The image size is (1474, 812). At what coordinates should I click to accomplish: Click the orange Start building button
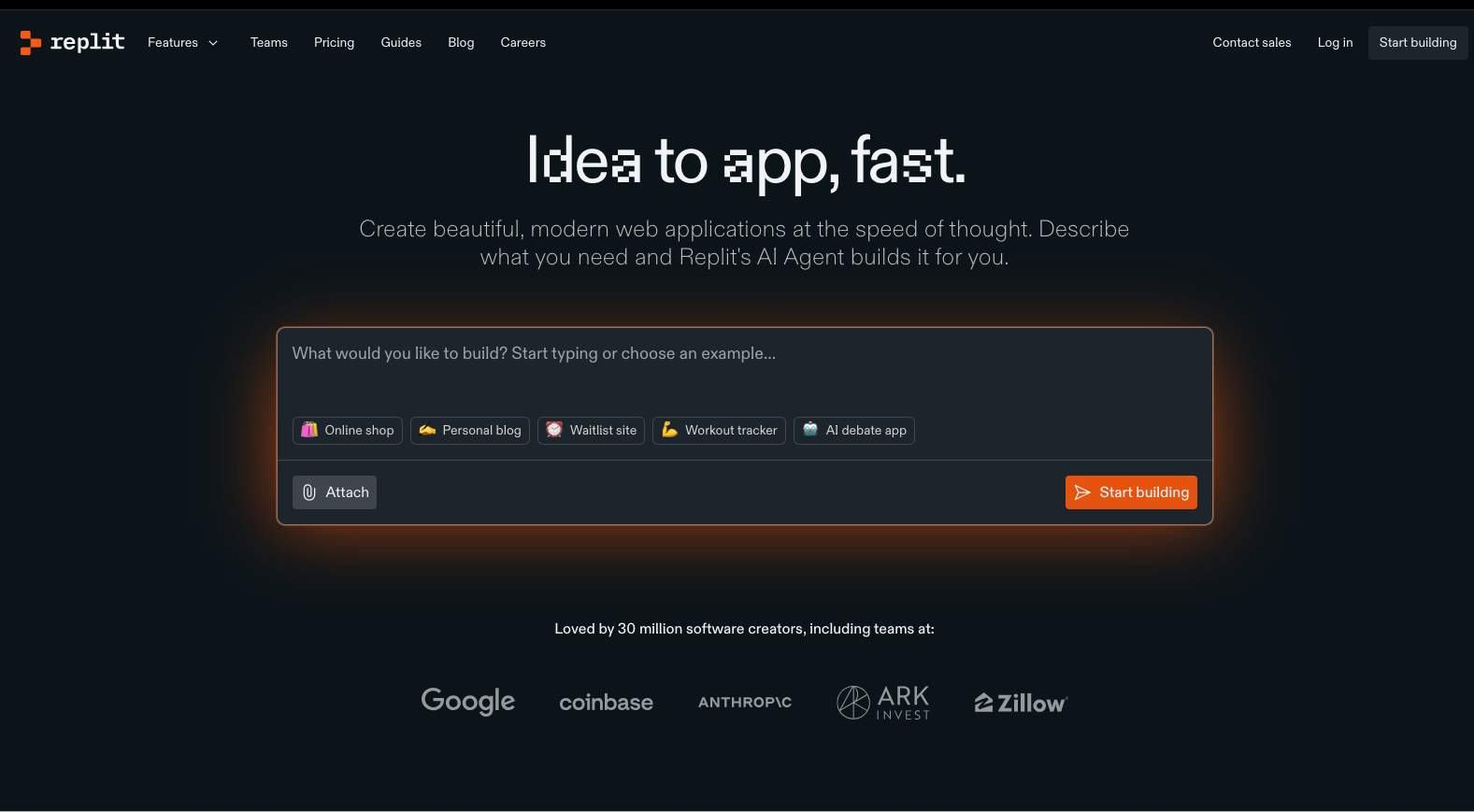1131,492
